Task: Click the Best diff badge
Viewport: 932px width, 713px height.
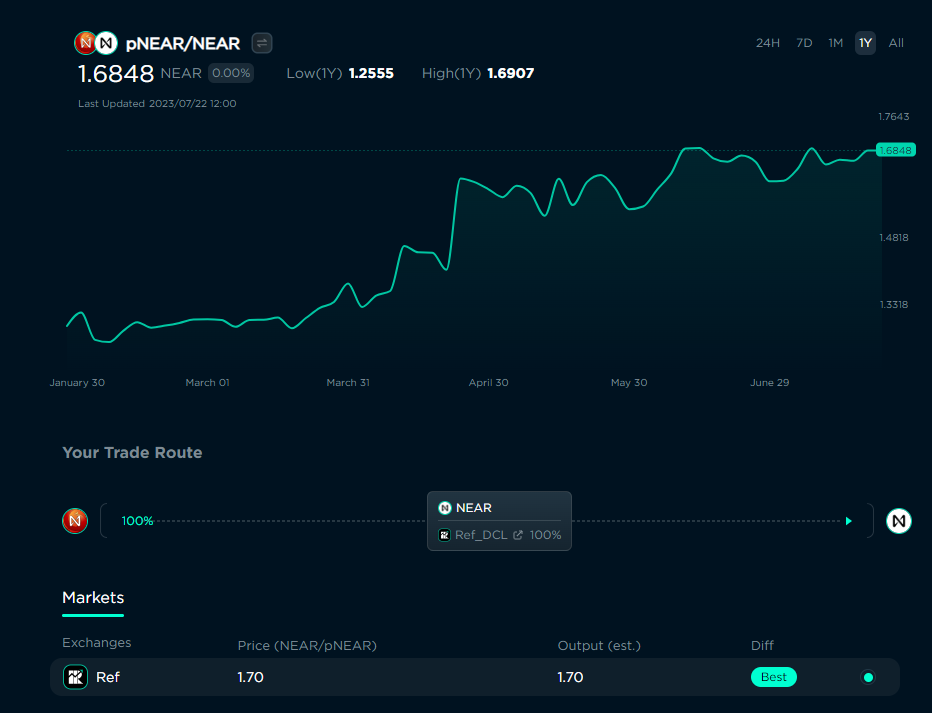Action: [x=773, y=677]
